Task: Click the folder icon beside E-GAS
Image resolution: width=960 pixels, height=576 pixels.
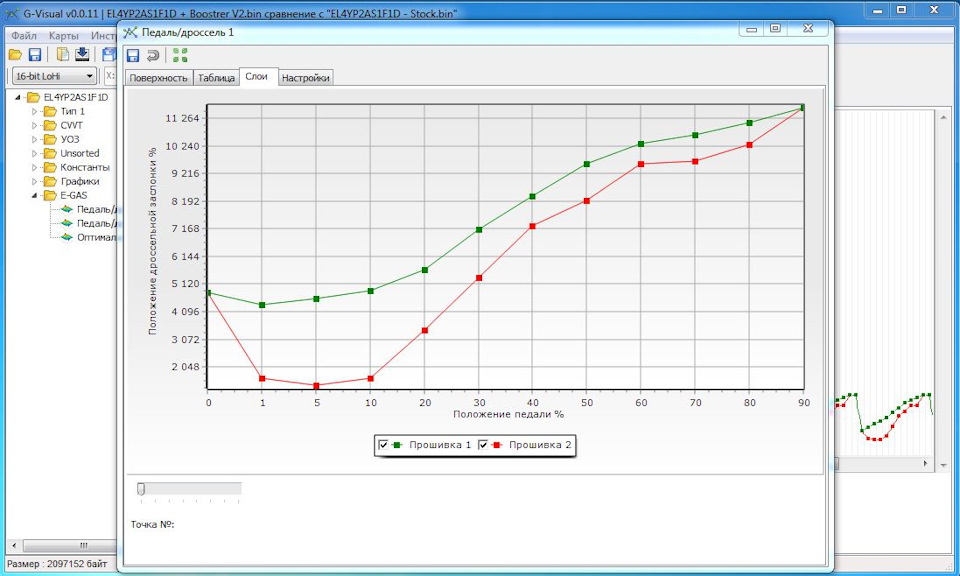Action: coord(50,196)
